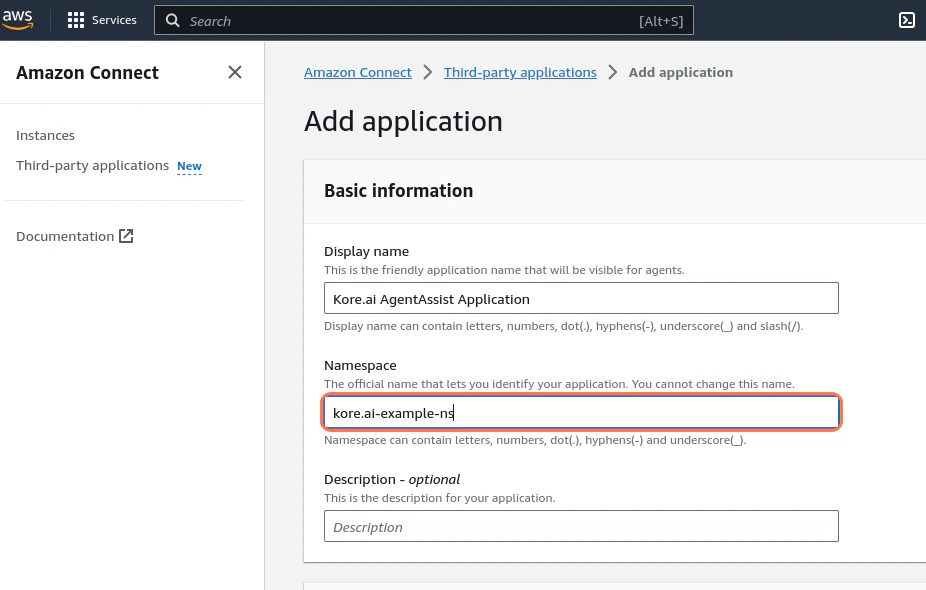Click the Display name field label
Image resolution: width=926 pixels, height=590 pixels.
(366, 252)
